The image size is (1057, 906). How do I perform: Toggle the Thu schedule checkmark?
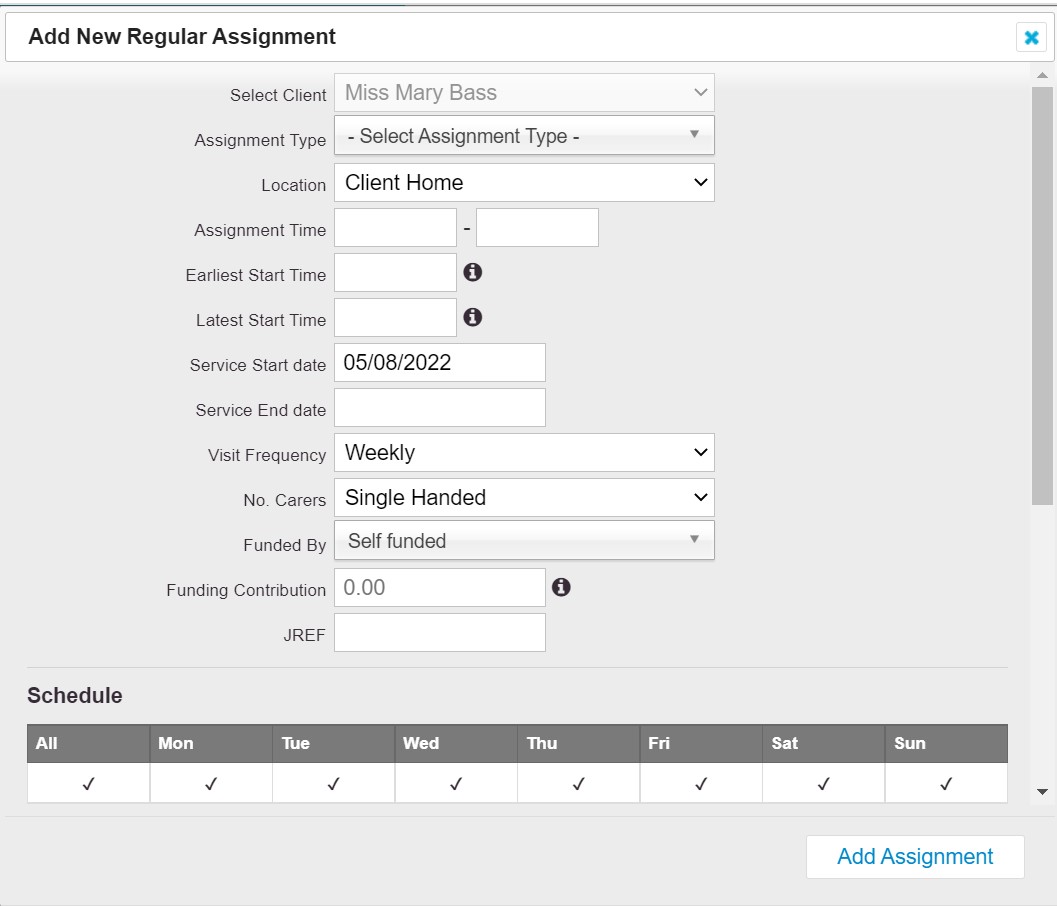578,783
